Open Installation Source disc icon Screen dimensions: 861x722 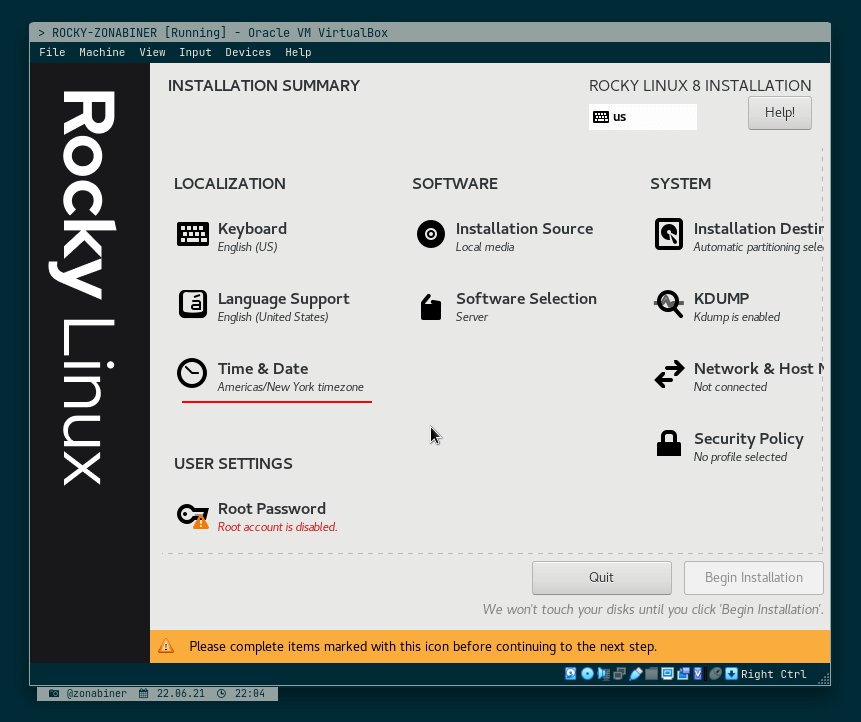click(431, 234)
